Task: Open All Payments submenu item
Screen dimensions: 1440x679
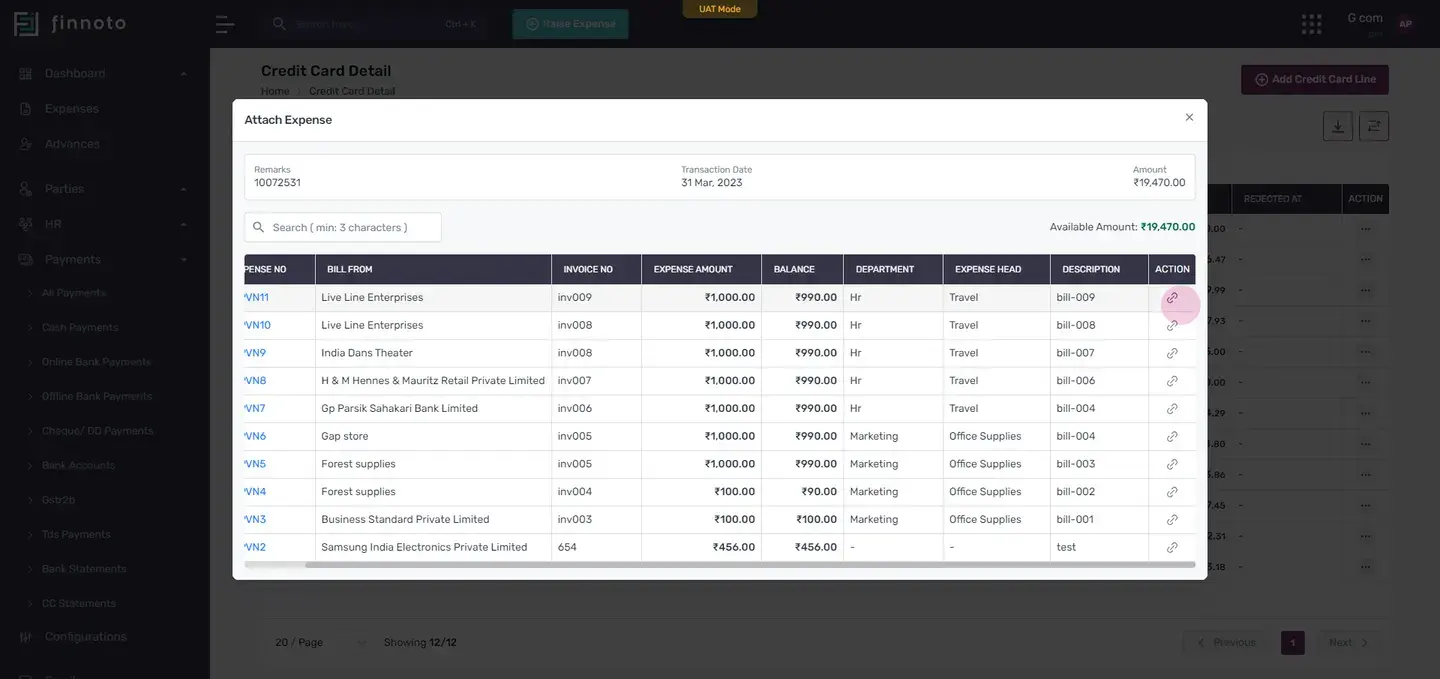Action: pos(73,293)
